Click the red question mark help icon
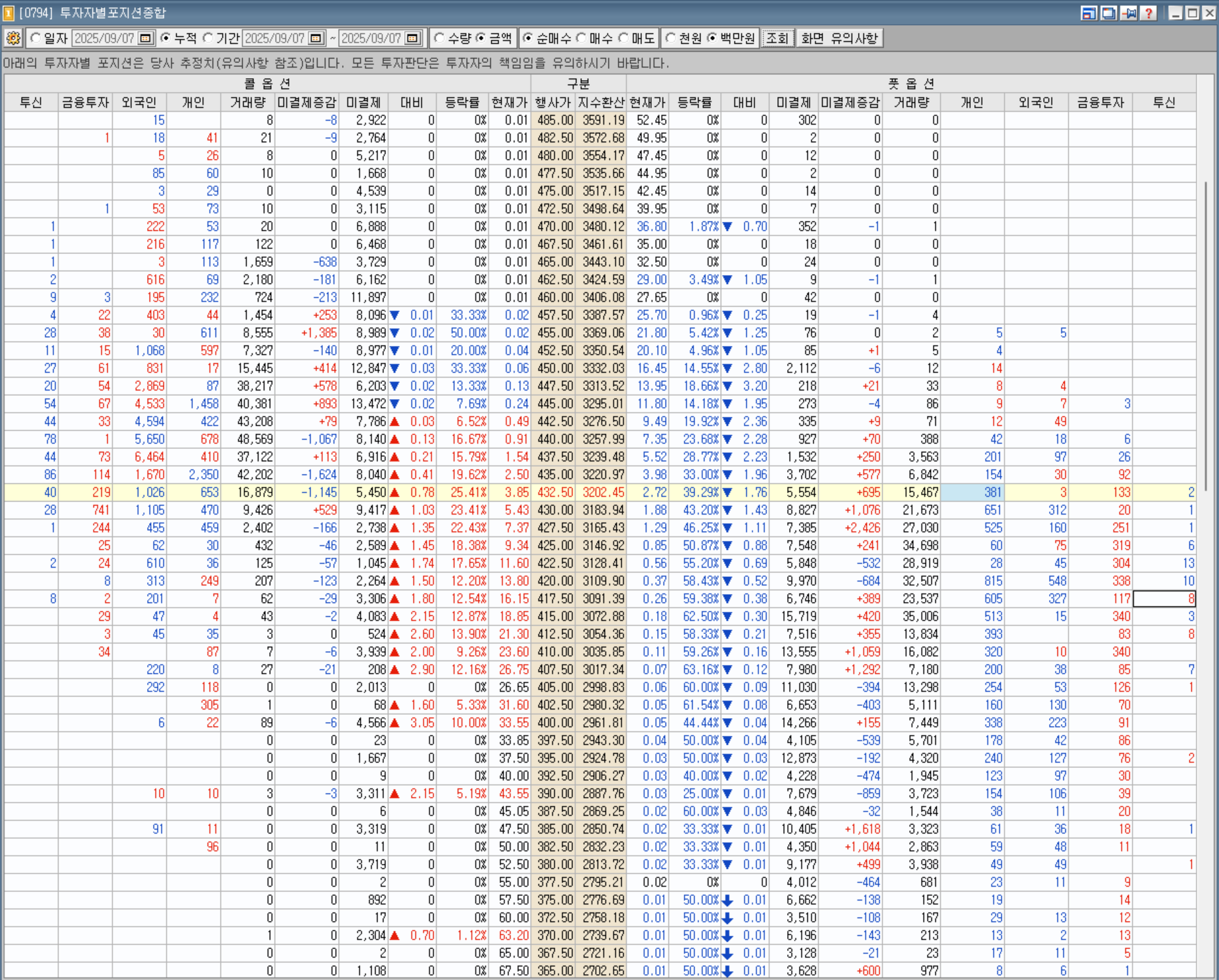This screenshot has width=1219, height=980. (1148, 13)
